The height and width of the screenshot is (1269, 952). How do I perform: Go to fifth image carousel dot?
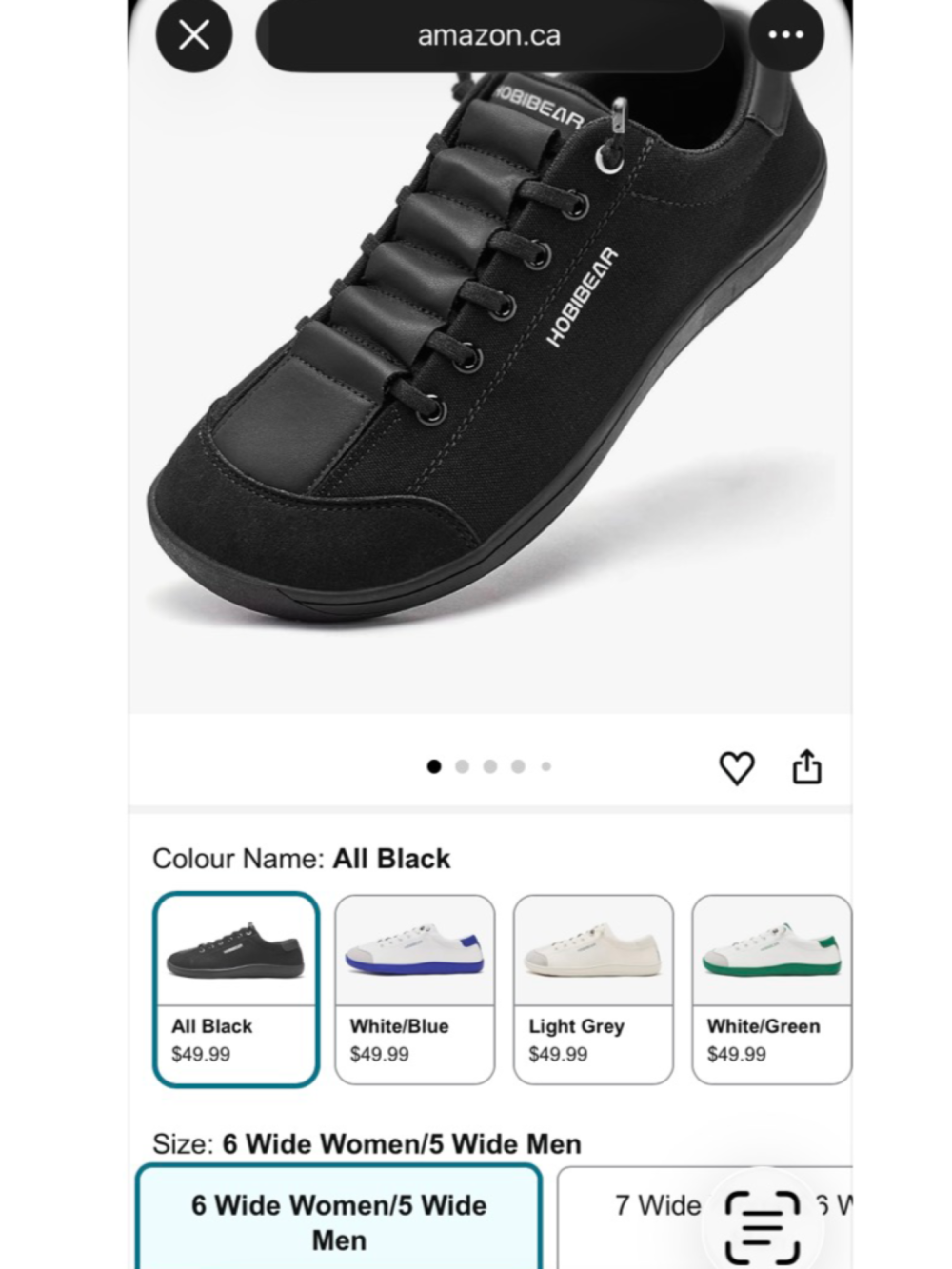tap(546, 766)
